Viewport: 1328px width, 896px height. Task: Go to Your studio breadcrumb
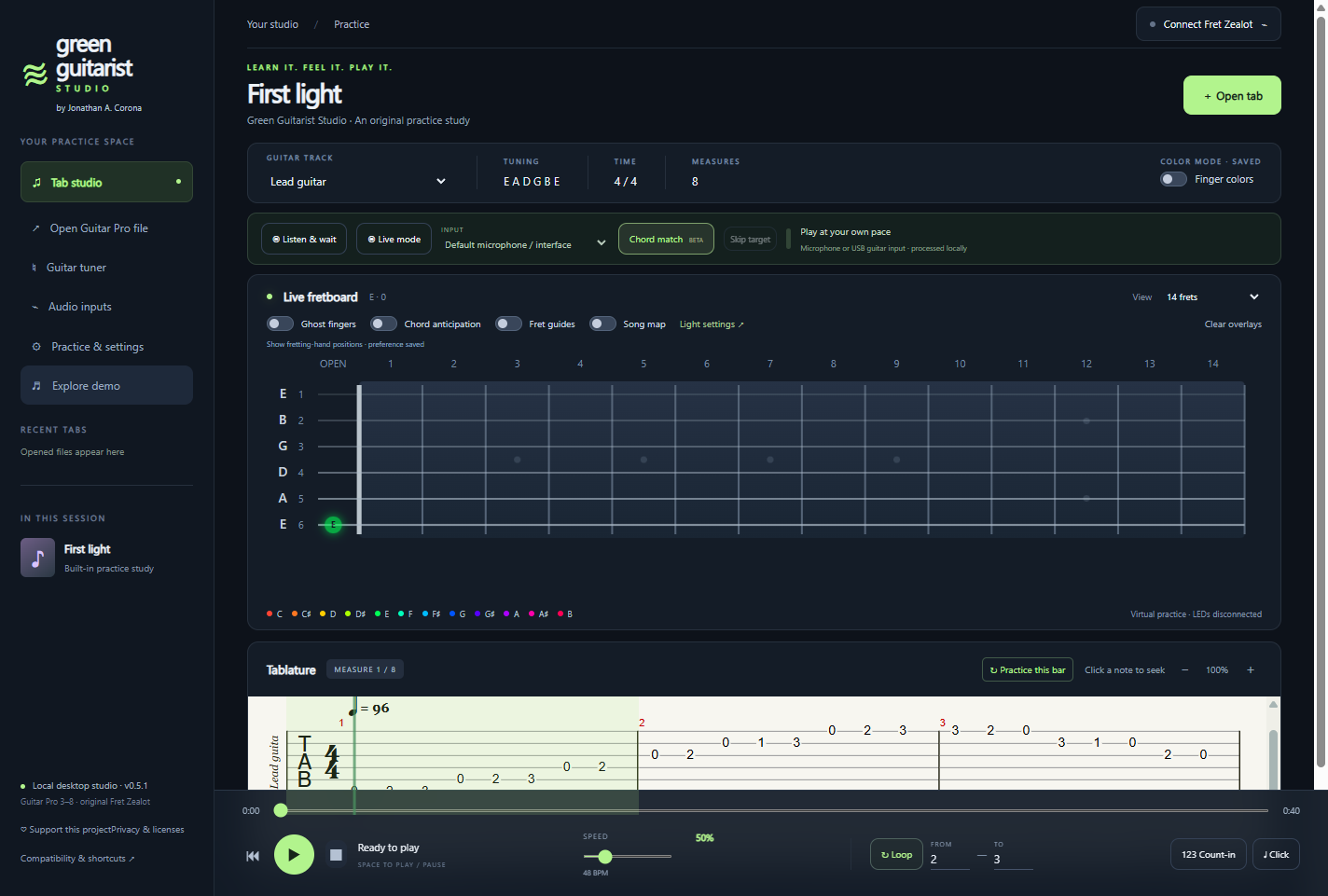272,24
